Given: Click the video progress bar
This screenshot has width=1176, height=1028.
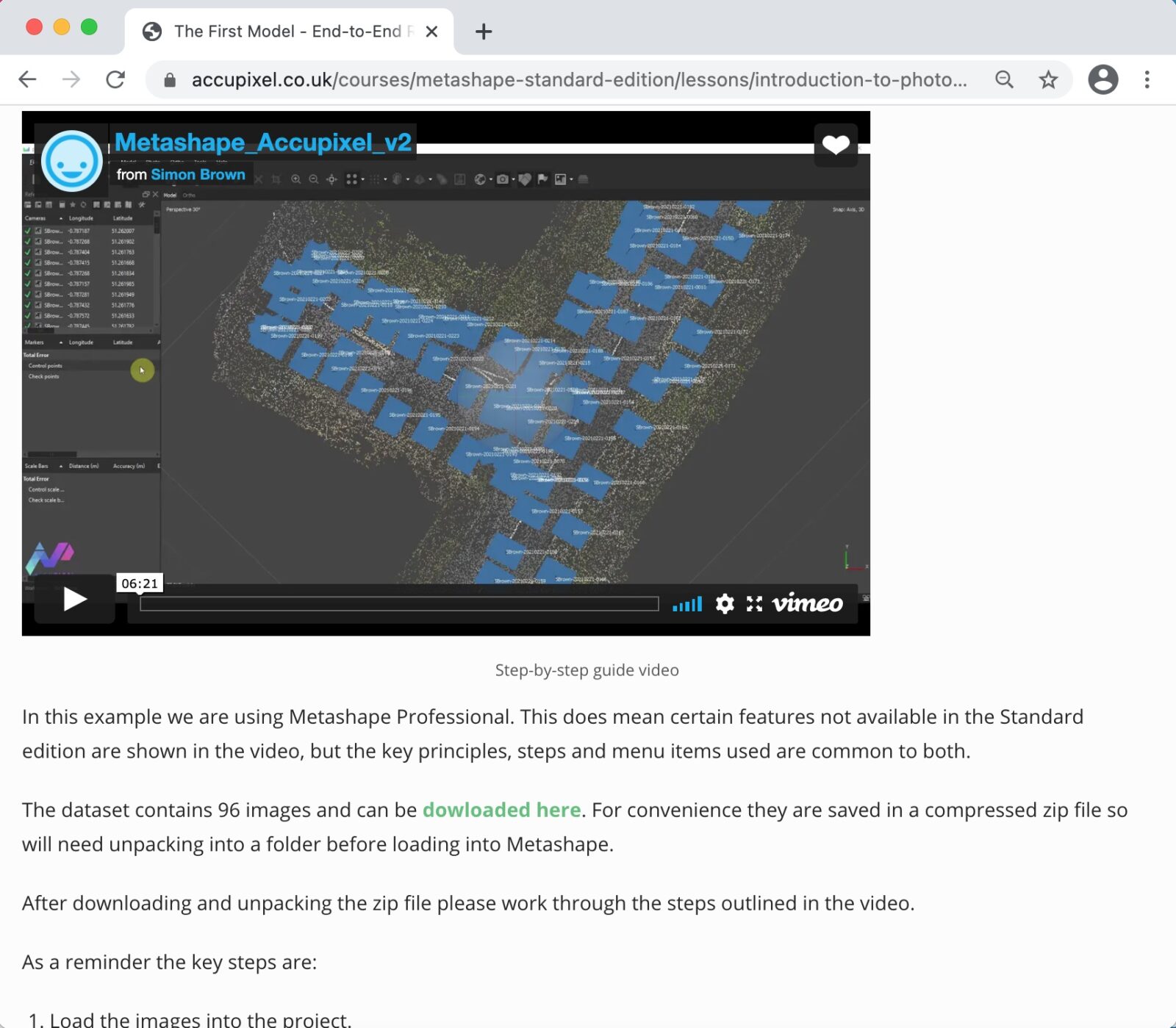Looking at the screenshot, I should click(x=401, y=604).
